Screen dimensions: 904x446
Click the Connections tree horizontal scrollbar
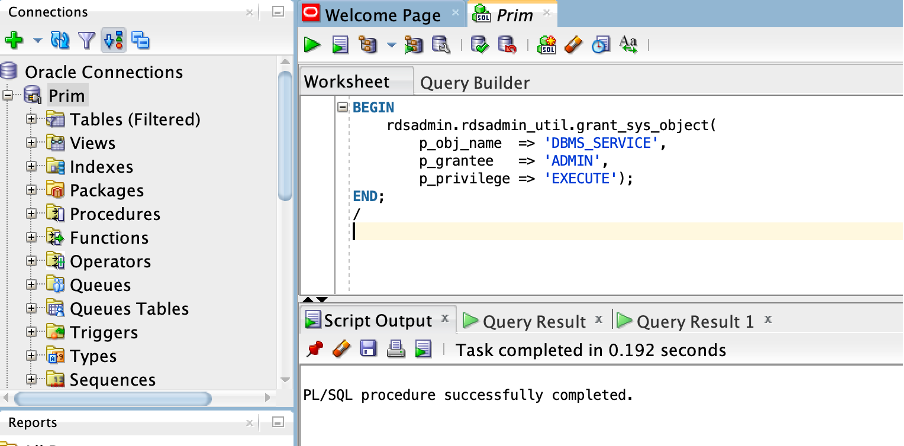pos(112,398)
